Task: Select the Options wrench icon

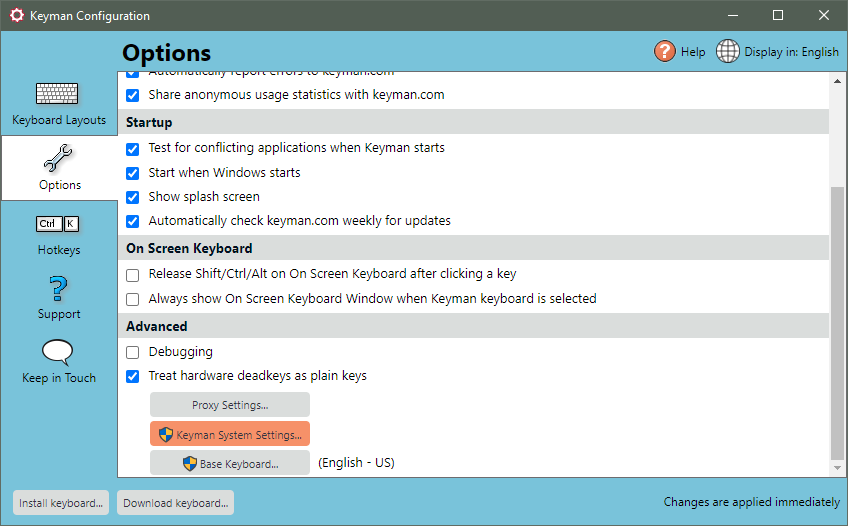Action: click(x=58, y=158)
